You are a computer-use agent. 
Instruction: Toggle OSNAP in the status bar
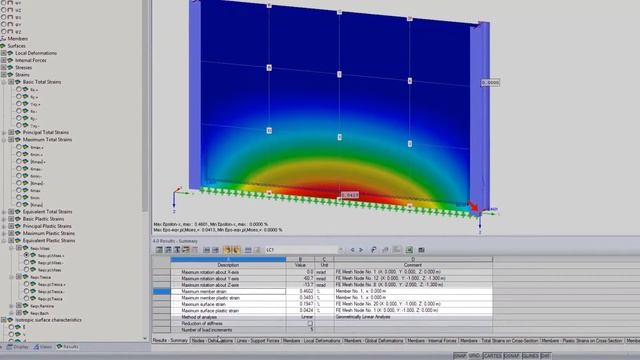[x=511, y=356]
